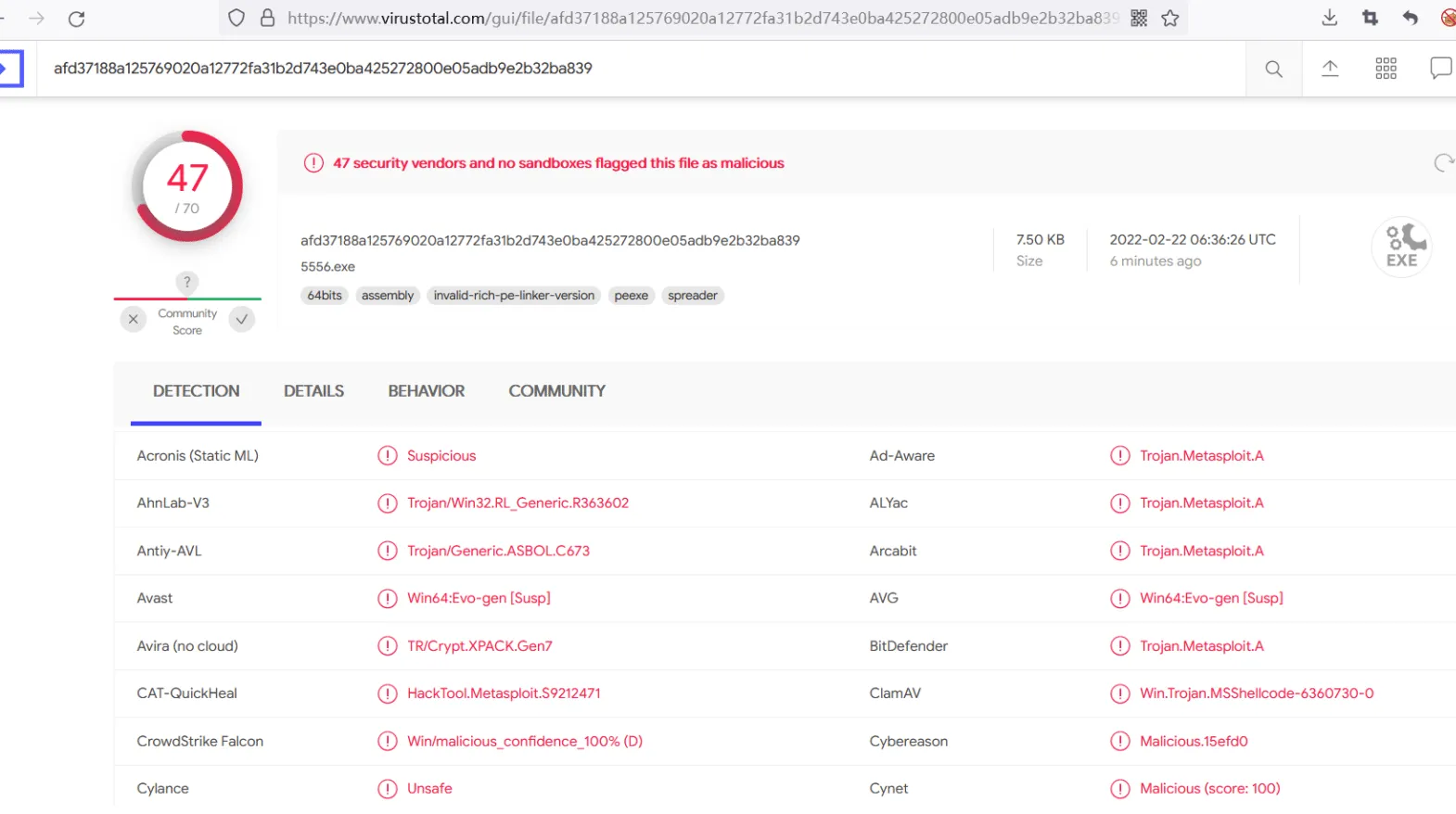Click the warning icon beside Cylance Unsafe result
This screenshot has width=1456, height=814.
[x=388, y=789]
